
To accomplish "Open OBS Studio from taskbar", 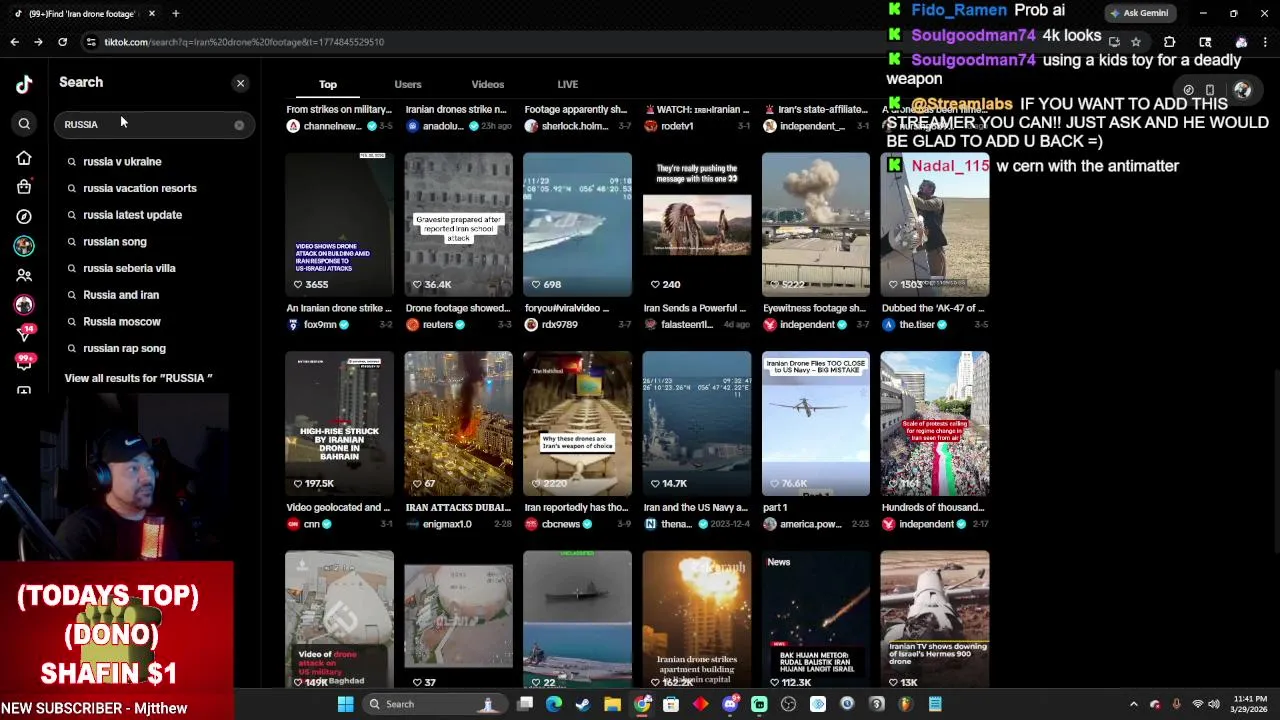I will [x=788, y=704].
